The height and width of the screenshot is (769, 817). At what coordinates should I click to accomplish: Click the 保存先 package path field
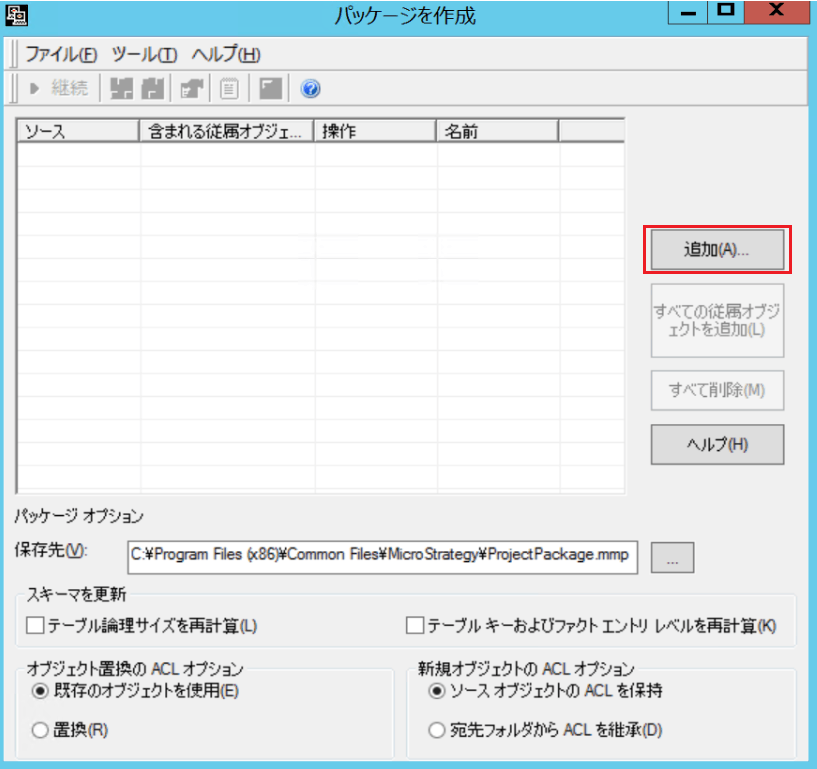pyautogui.click(x=382, y=557)
